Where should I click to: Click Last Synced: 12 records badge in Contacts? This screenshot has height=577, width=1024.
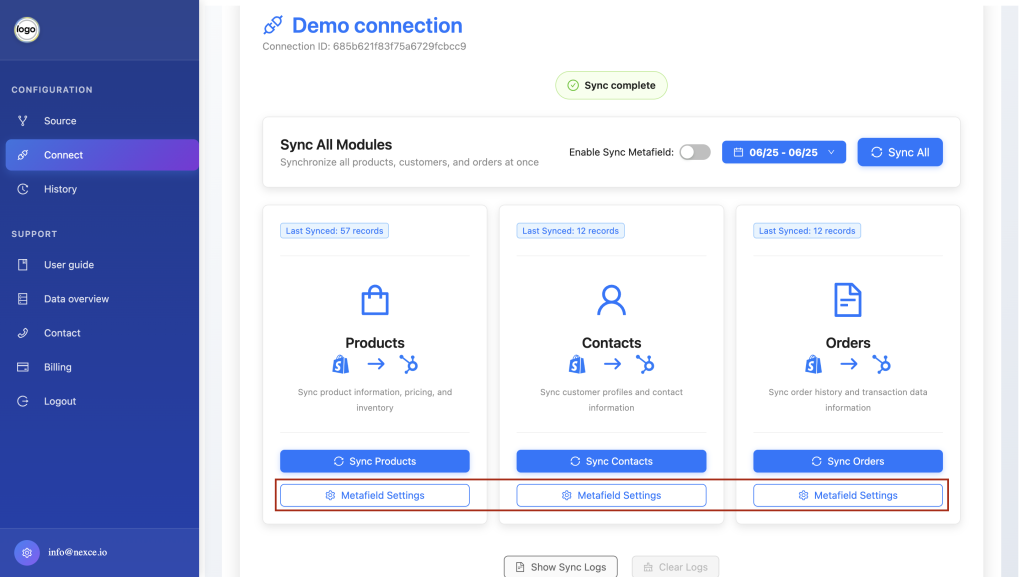click(571, 230)
